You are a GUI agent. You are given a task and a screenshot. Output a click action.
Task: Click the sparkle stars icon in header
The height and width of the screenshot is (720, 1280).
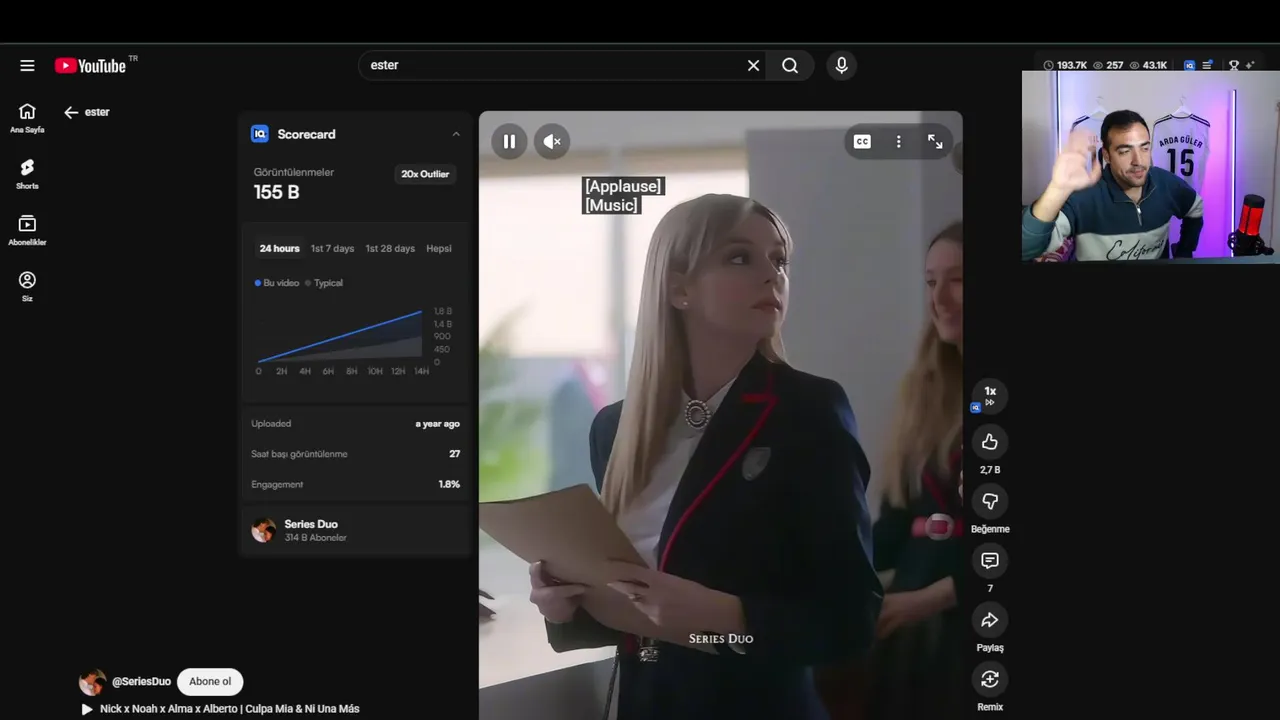pyautogui.click(x=1250, y=66)
